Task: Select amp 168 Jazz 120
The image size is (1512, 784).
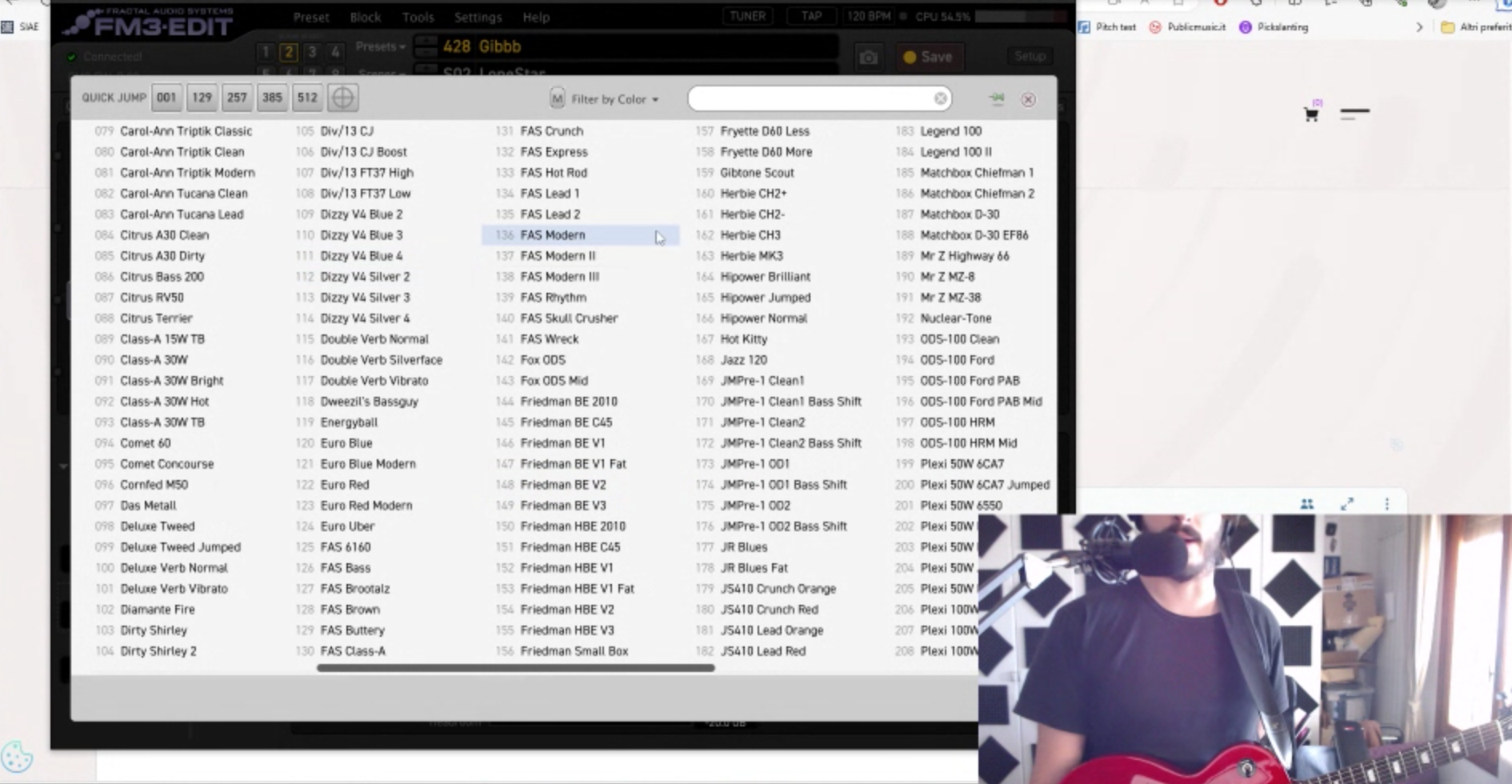Action: coord(731,360)
